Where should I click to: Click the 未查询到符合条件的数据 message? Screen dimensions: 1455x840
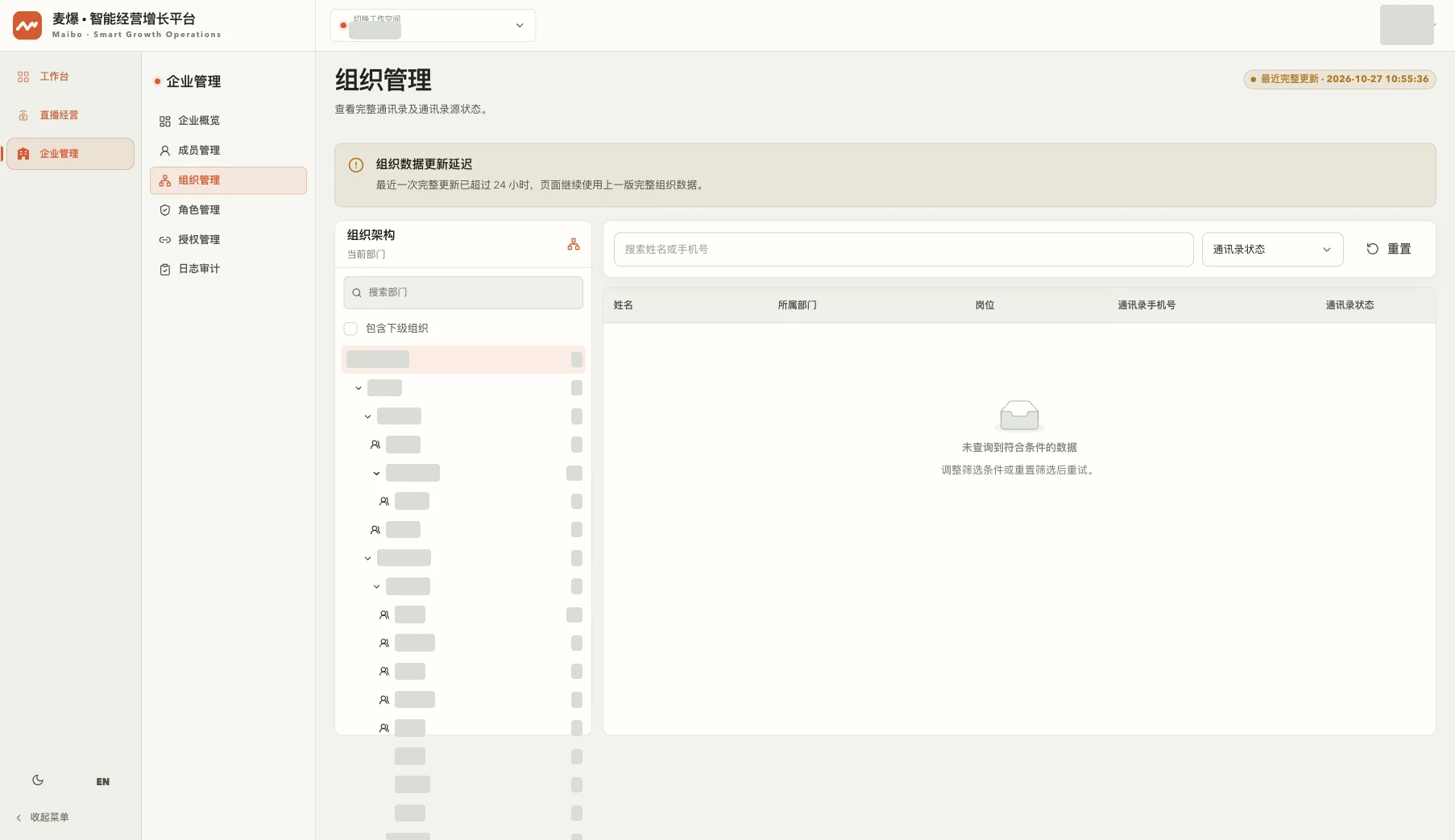click(x=1019, y=448)
